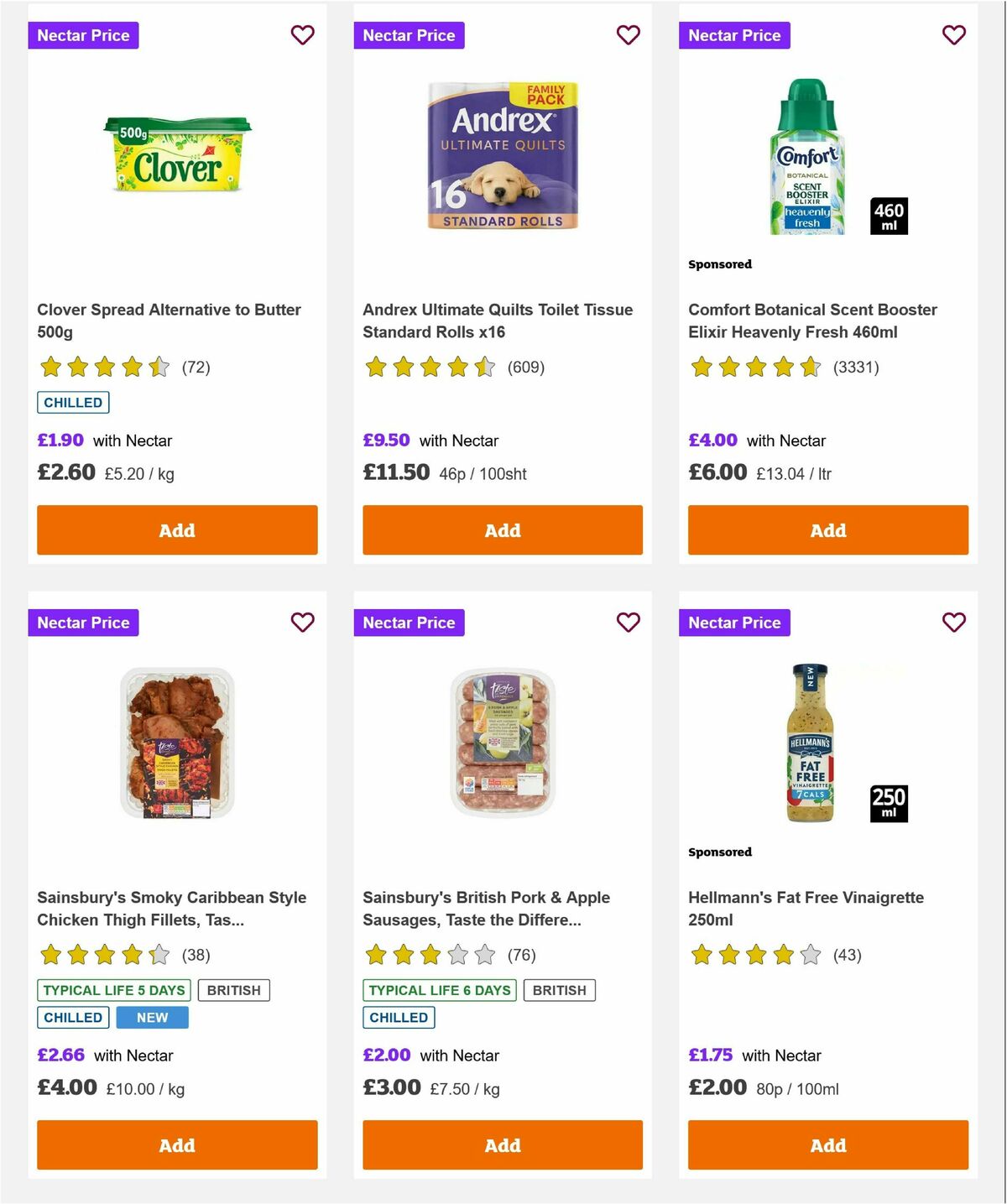Favourite the Clover Spread product

coord(303,35)
